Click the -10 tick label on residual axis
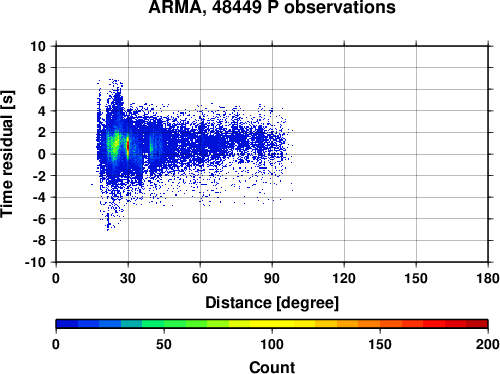 pyautogui.click(x=35, y=262)
